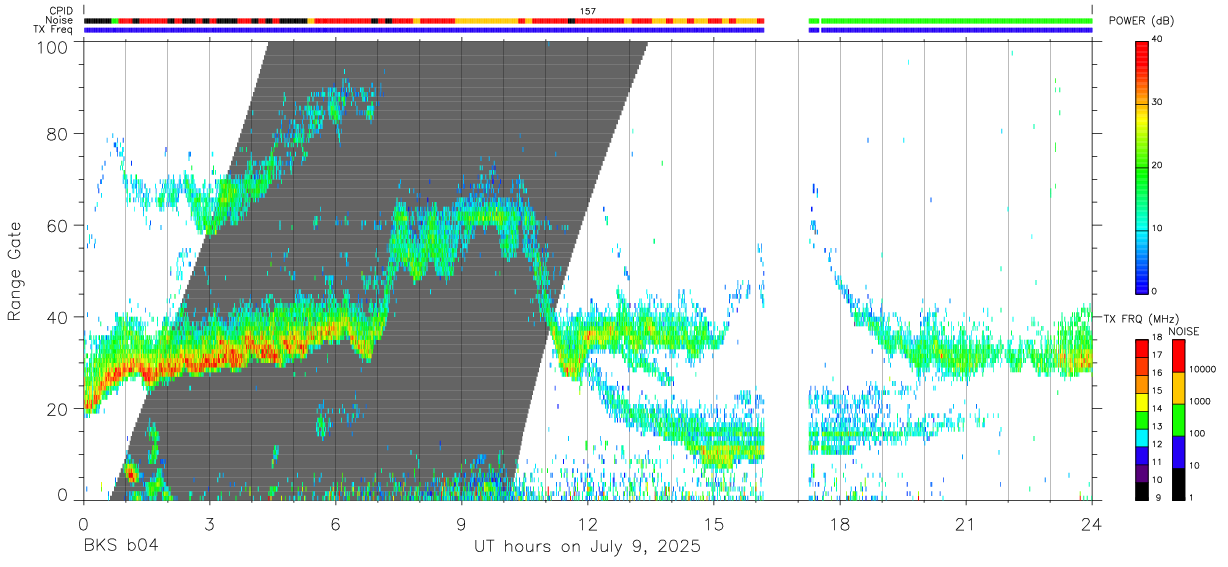1228x567 pixels.
Task: Click the "Noise" row label at top left
Action: [60, 20]
